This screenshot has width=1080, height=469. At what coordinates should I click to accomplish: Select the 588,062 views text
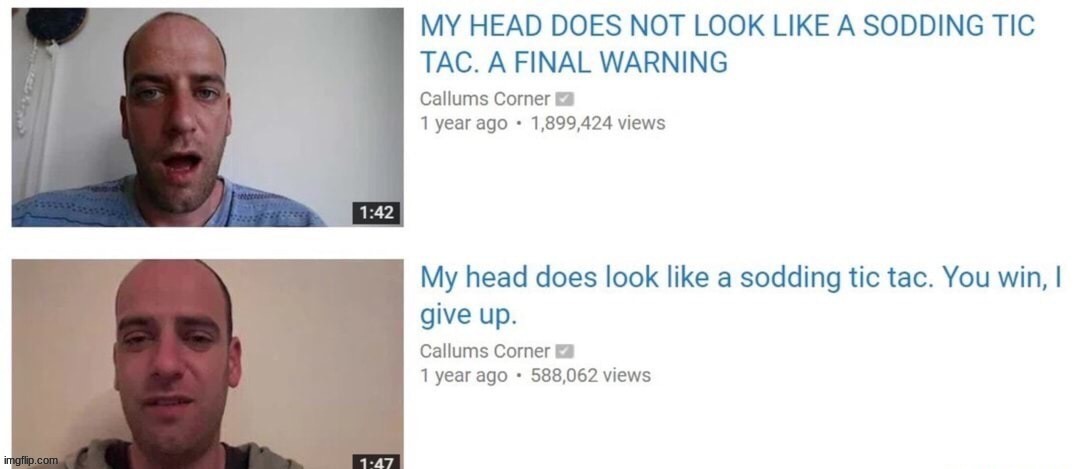pos(590,376)
